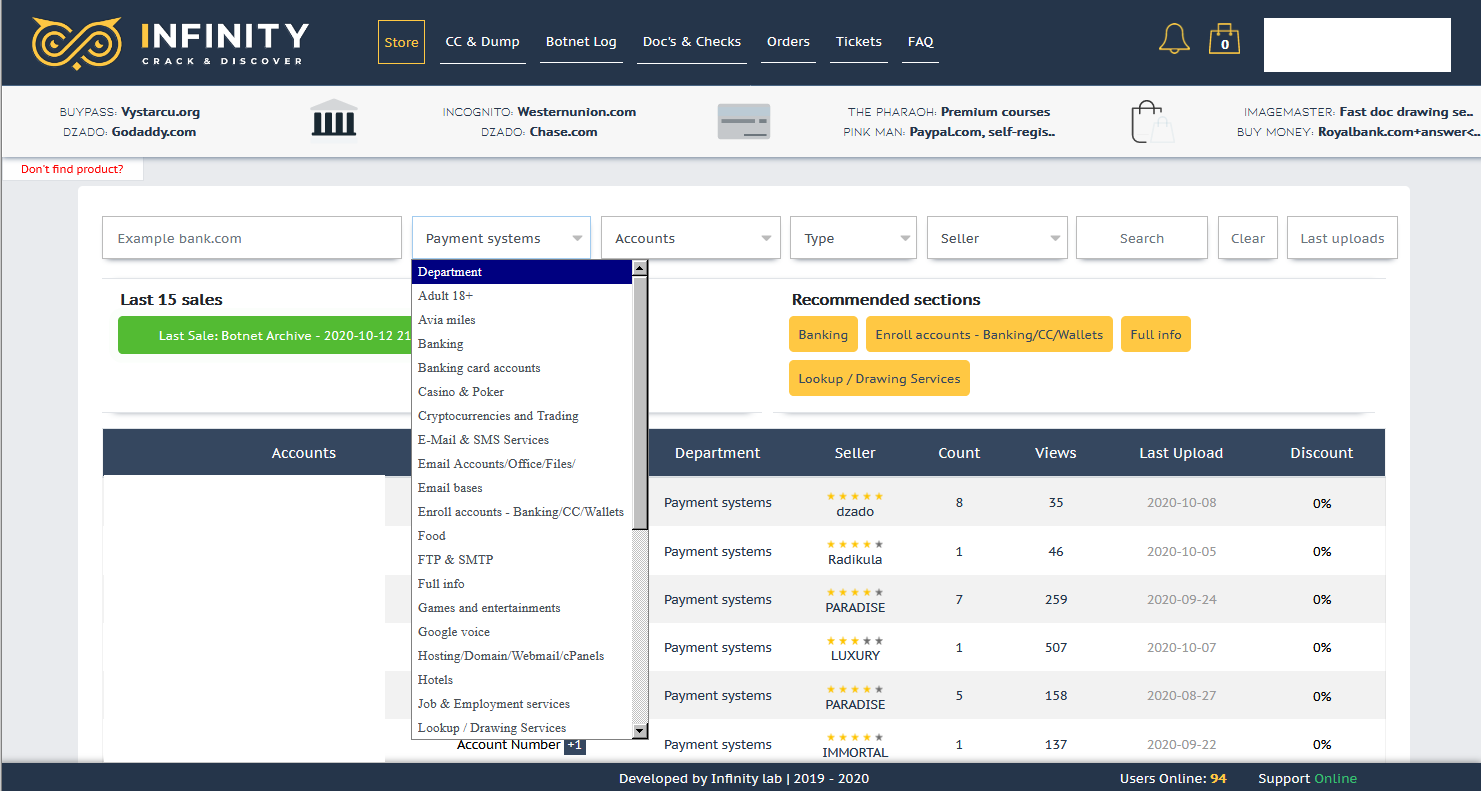Switch to the CC & Dump tab
This screenshot has height=791, width=1481.
[483, 42]
